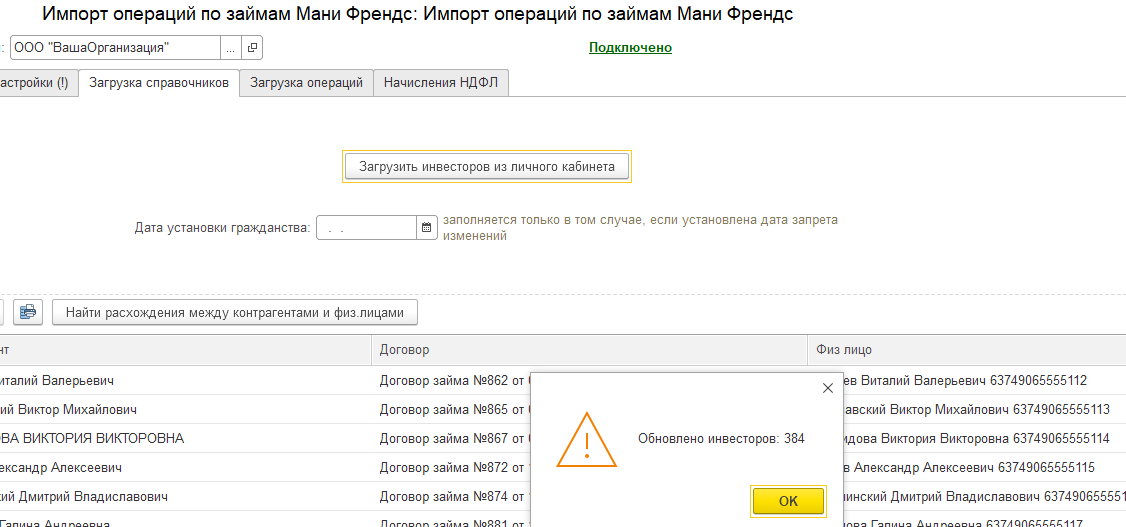This screenshot has width=1126, height=527.
Task: Click Загрузить инвесторов из личного кабинета
Action: click(x=487, y=167)
